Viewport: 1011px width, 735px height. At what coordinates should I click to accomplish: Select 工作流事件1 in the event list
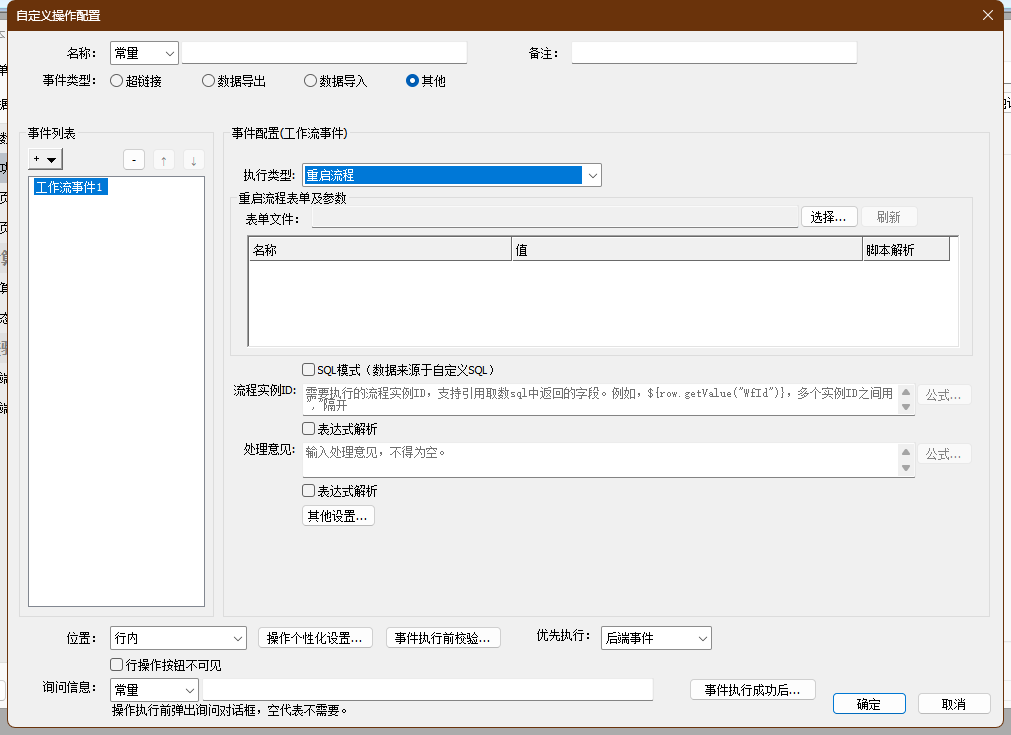[70, 187]
